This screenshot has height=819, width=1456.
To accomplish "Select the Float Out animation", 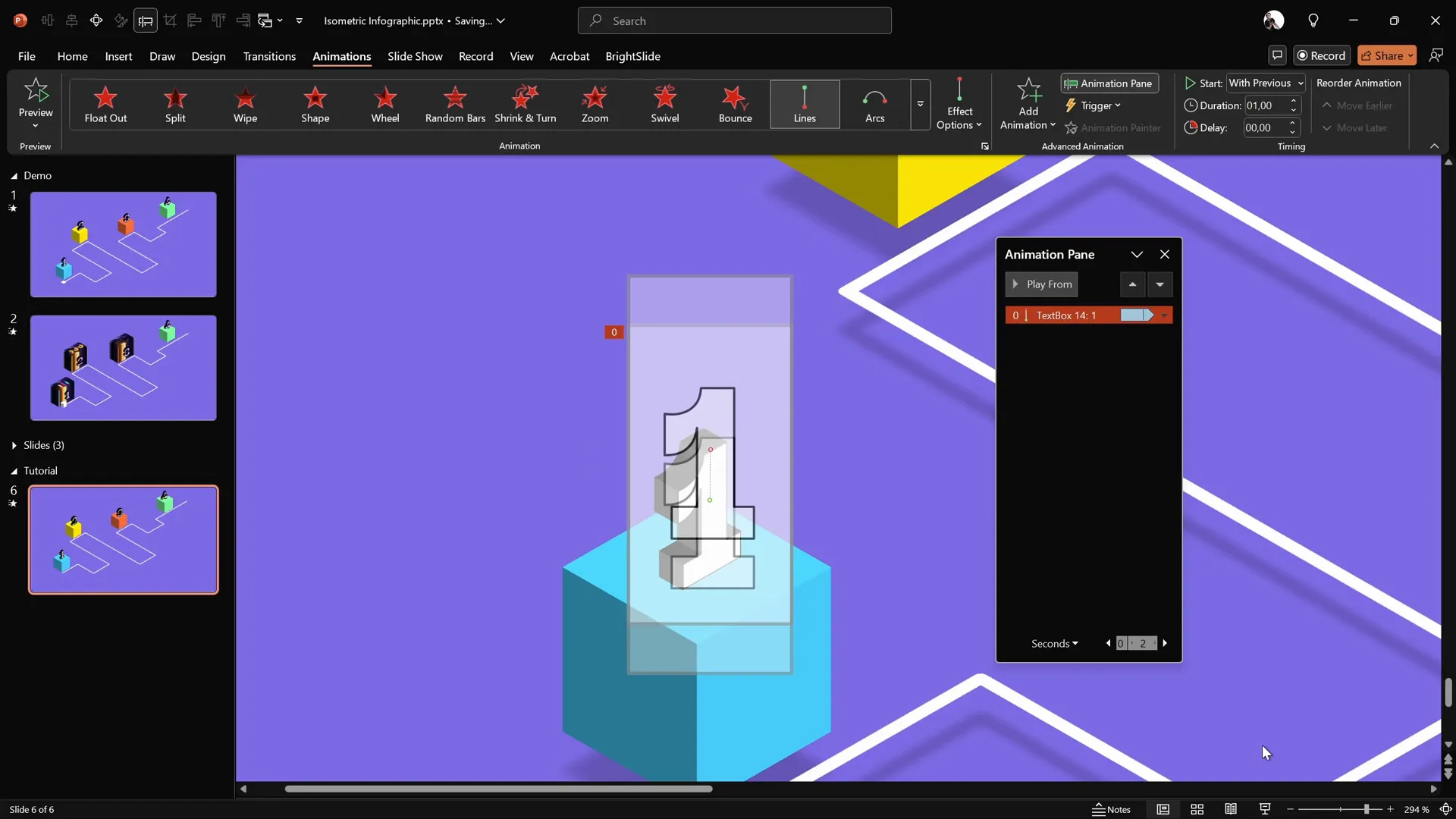I will coord(105,105).
